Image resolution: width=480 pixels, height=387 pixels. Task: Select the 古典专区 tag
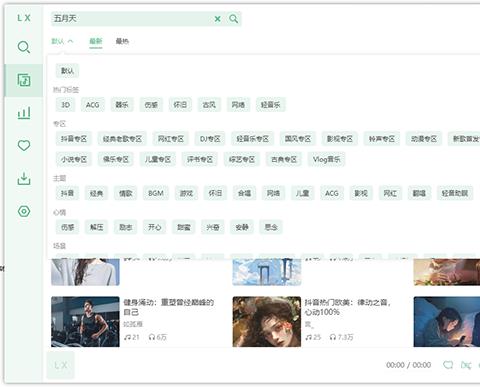[284, 159]
